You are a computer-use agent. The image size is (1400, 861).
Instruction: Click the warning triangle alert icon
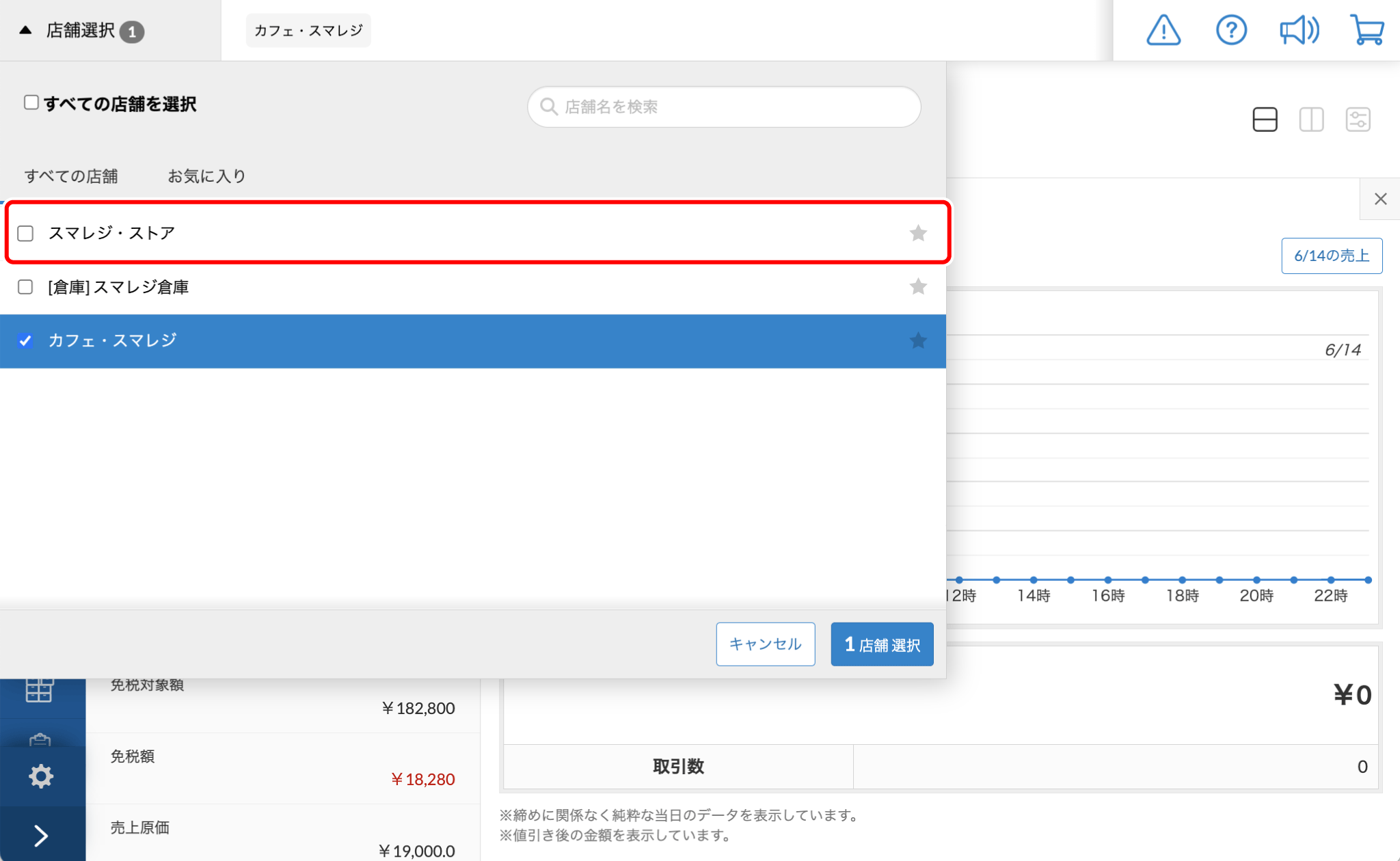pos(1163,31)
